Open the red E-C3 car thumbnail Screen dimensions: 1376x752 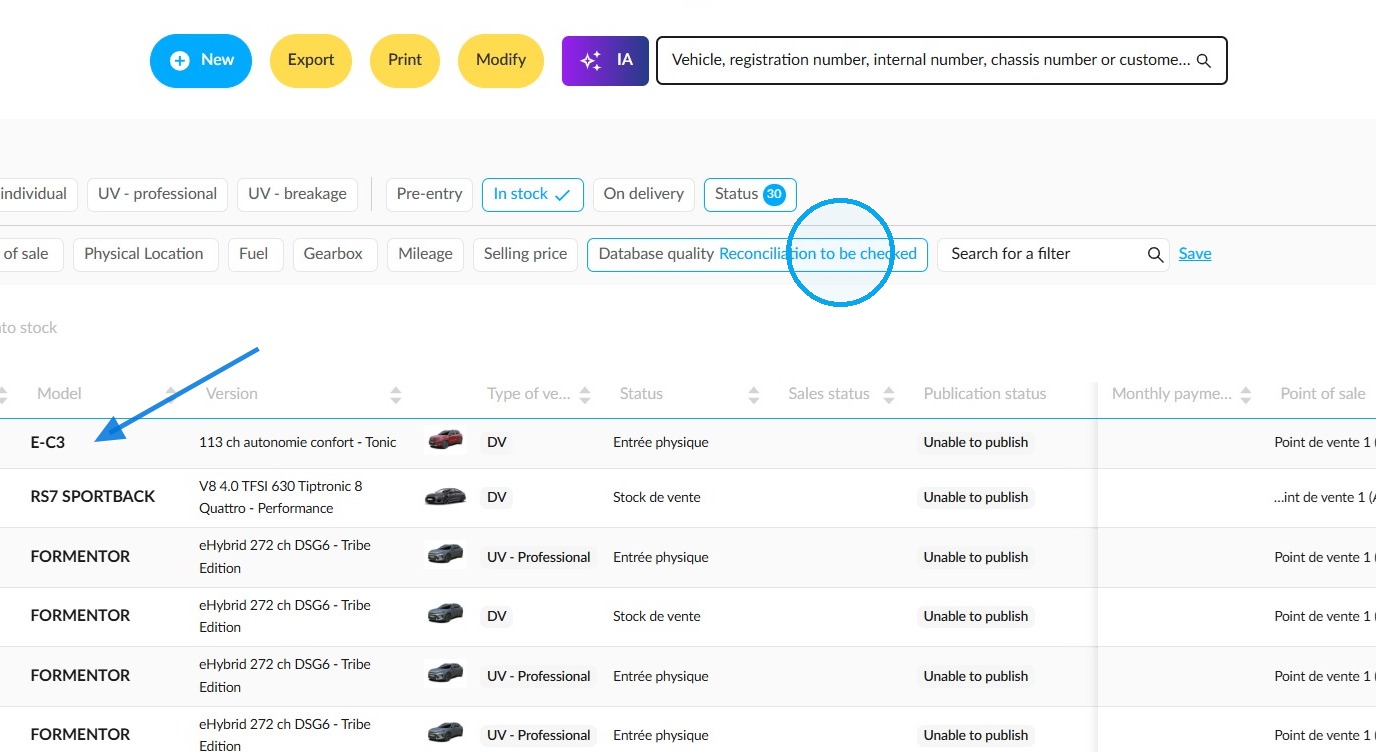445,441
